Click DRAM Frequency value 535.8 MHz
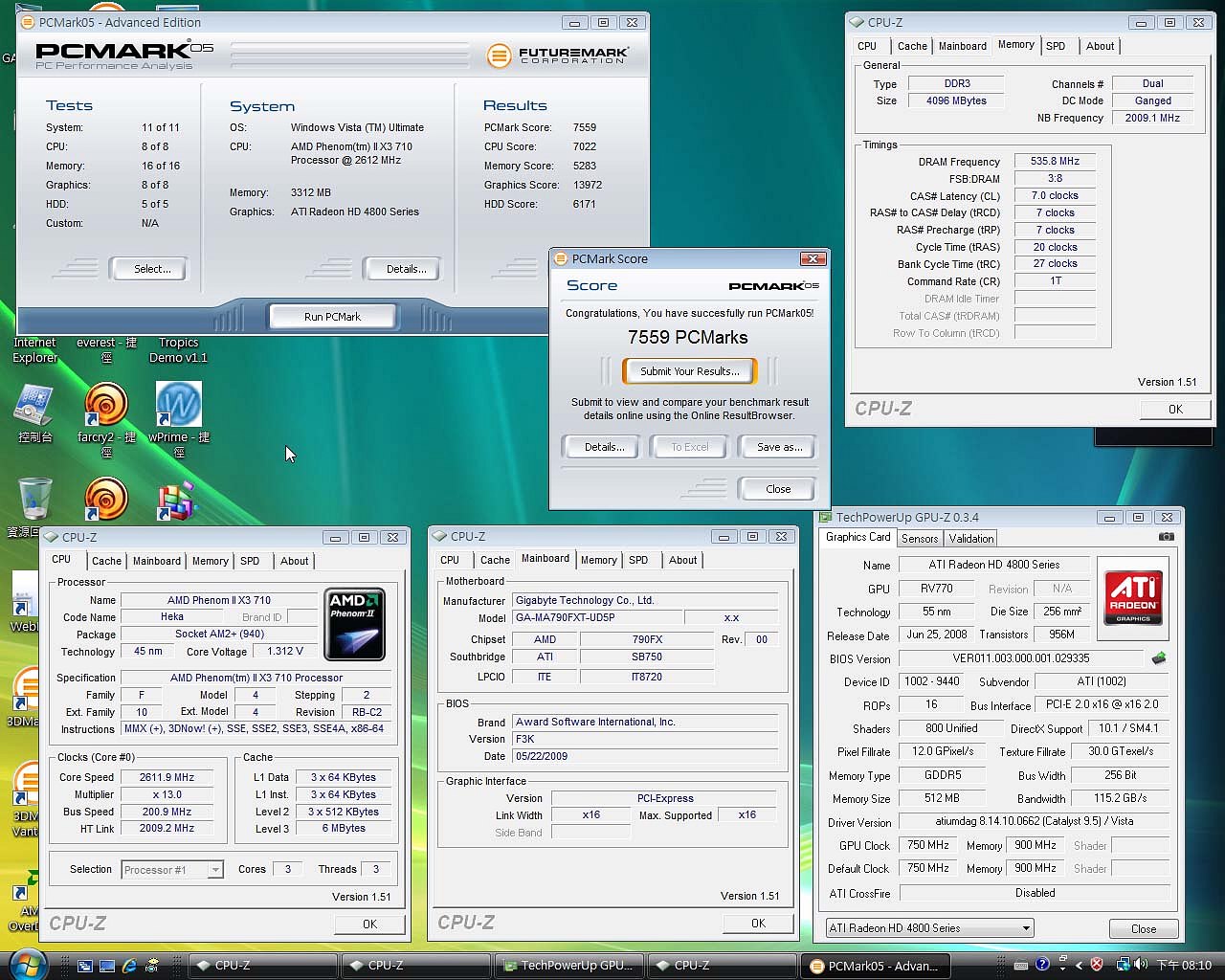Screen dimensions: 1225x980 [x=1055, y=162]
